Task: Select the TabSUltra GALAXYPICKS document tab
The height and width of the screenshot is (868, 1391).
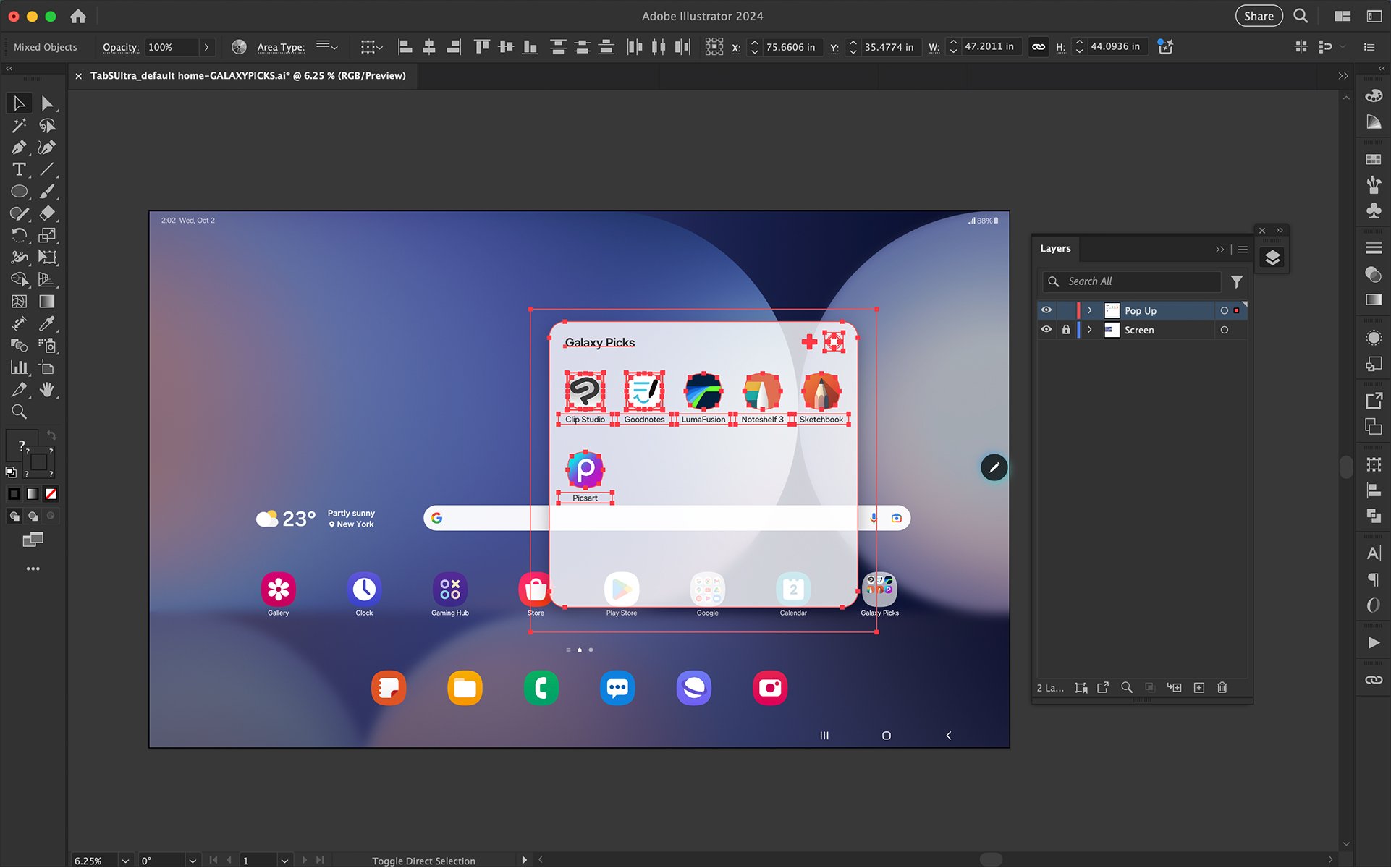Action: point(248,75)
